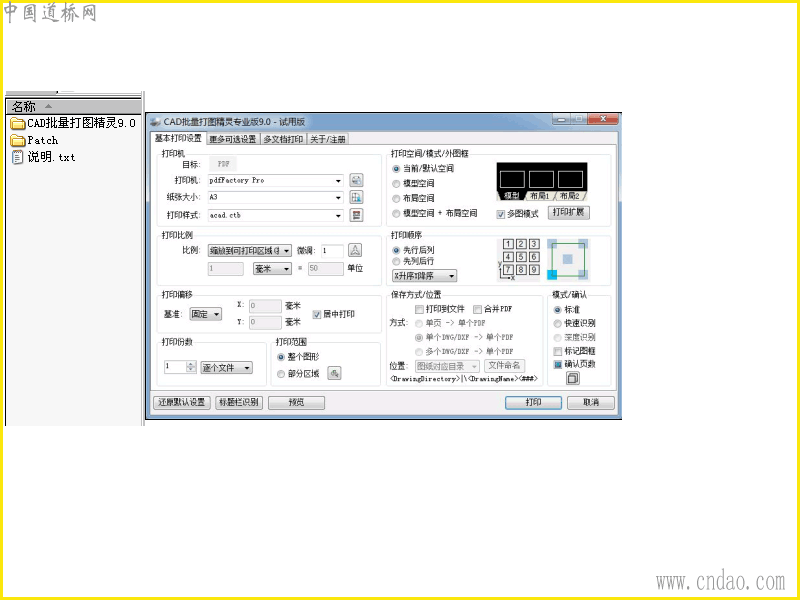
Task: Click the 打印 button
Action: 533,402
